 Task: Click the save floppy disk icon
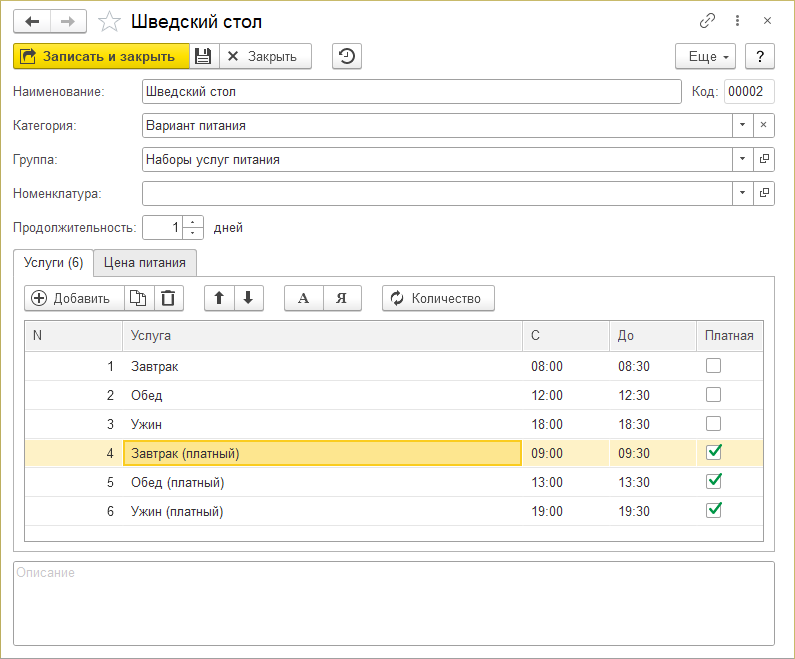[203, 56]
